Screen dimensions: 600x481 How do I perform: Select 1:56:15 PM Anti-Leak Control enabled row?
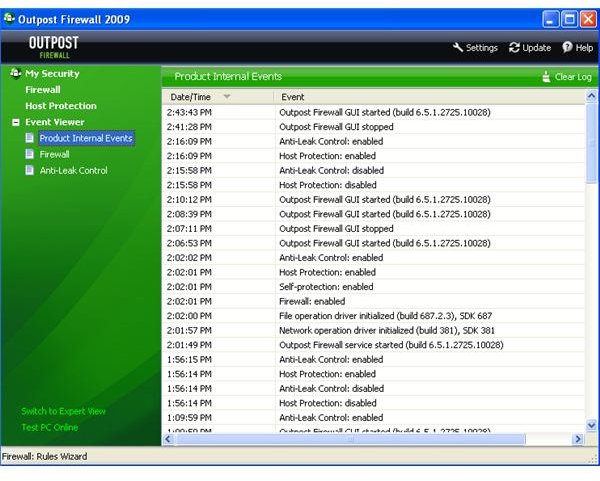tap(373, 359)
